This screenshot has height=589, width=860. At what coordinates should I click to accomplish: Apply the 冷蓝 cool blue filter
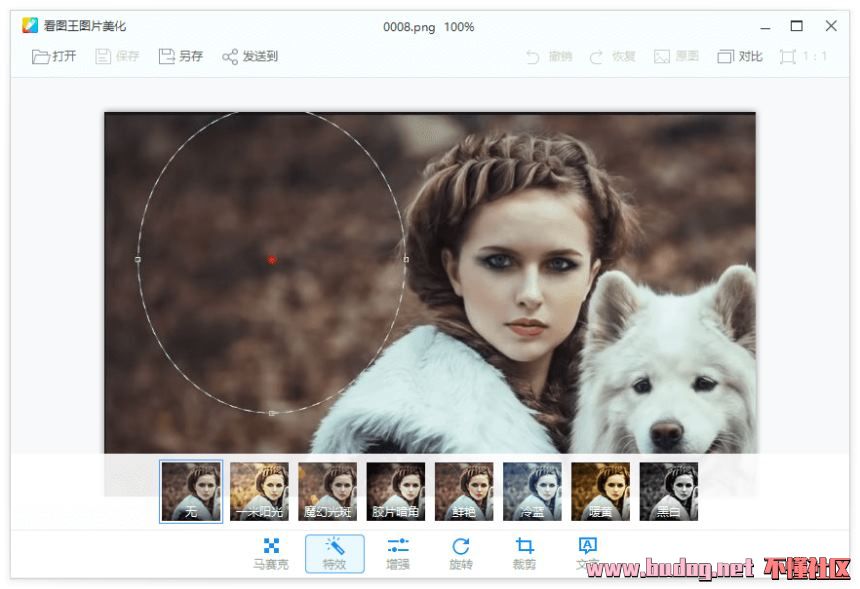(x=532, y=491)
